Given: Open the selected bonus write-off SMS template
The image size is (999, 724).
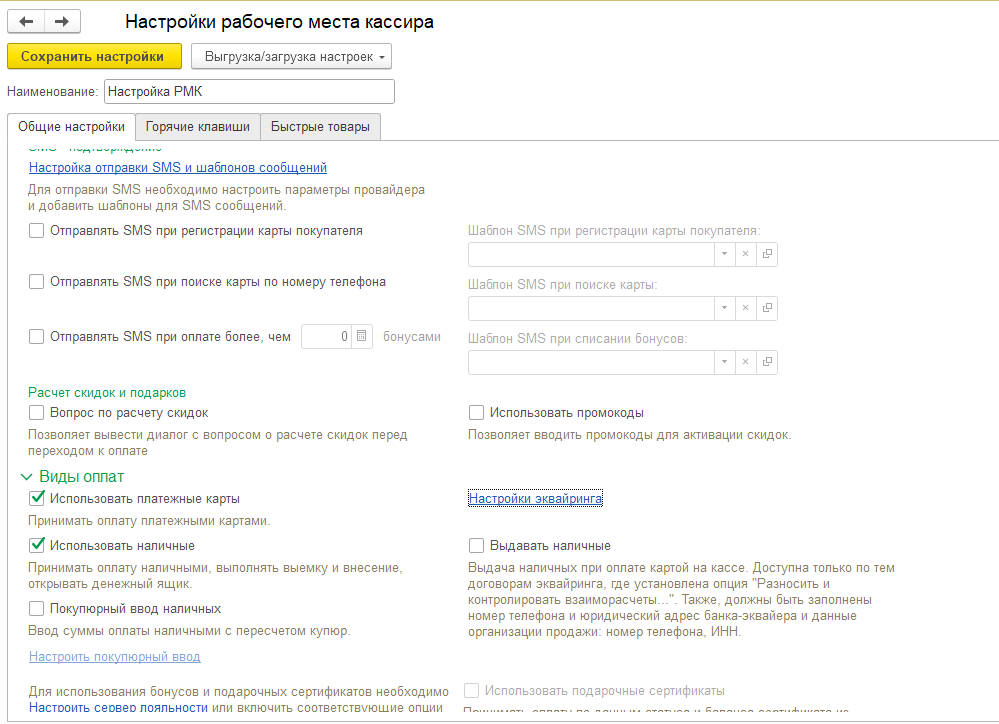Looking at the screenshot, I should point(767,363).
